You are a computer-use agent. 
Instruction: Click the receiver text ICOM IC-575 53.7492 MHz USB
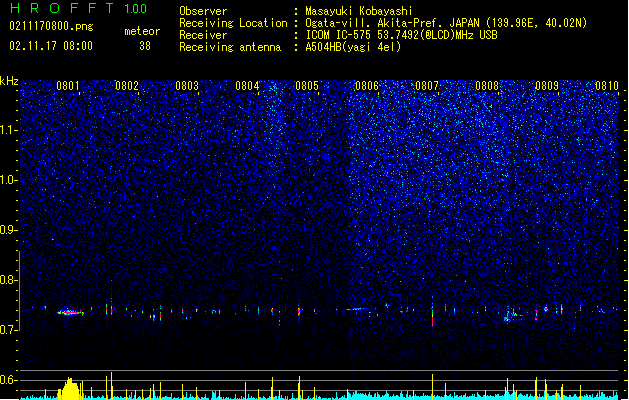pos(401,35)
